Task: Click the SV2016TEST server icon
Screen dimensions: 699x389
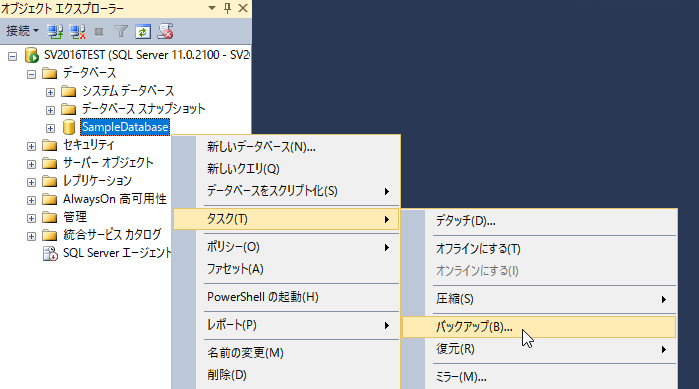Action: [32, 55]
